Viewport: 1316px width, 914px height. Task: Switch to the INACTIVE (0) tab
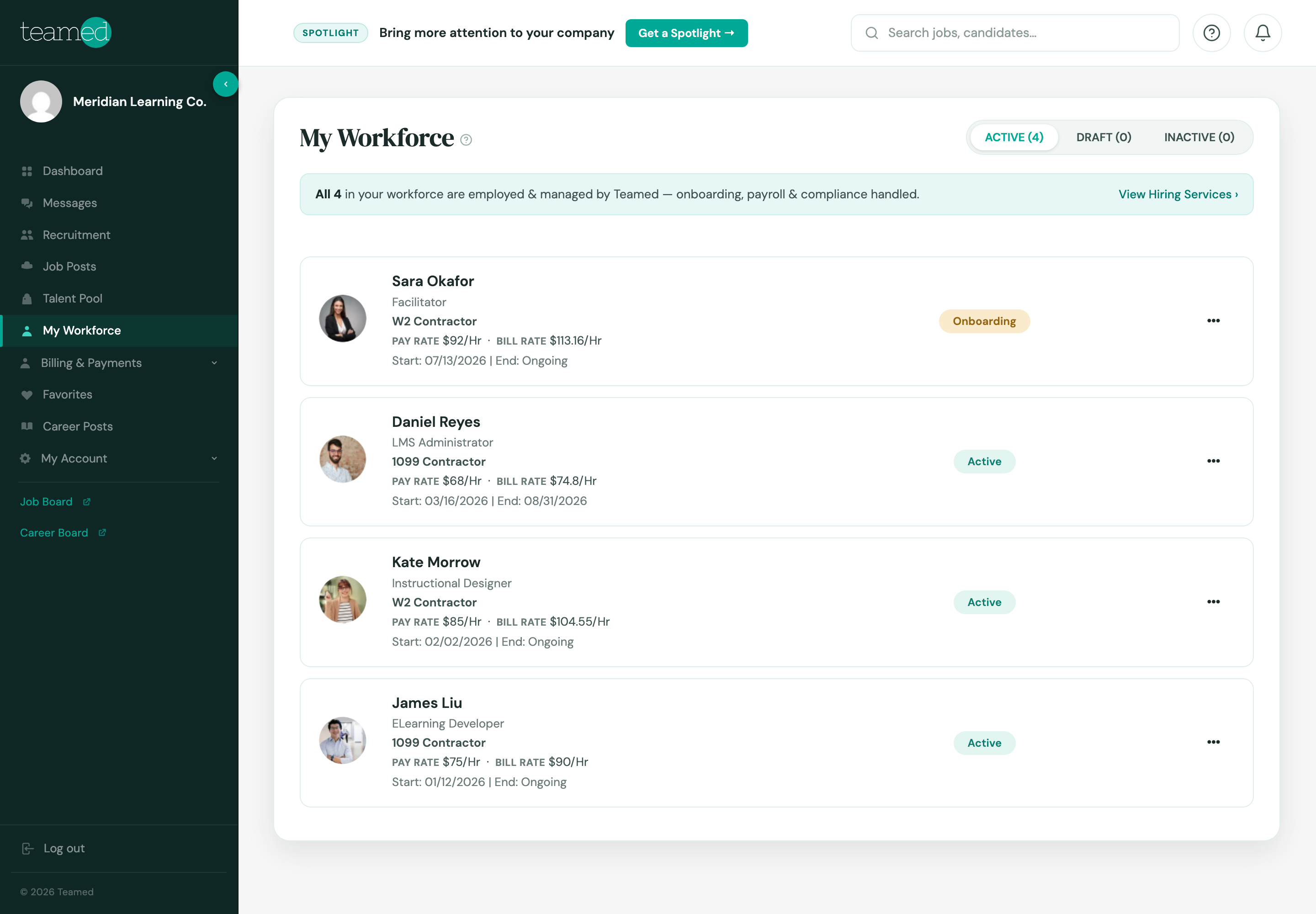tap(1199, 138)
